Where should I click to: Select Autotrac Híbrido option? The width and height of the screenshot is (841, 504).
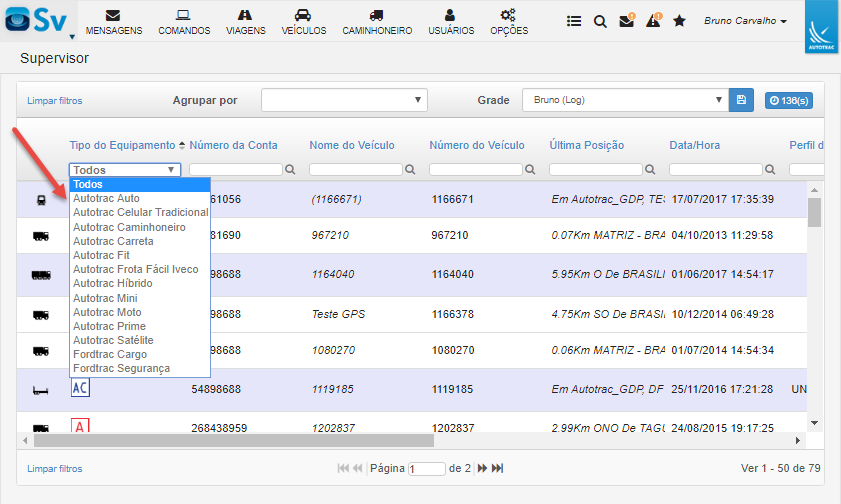point(140,283)
